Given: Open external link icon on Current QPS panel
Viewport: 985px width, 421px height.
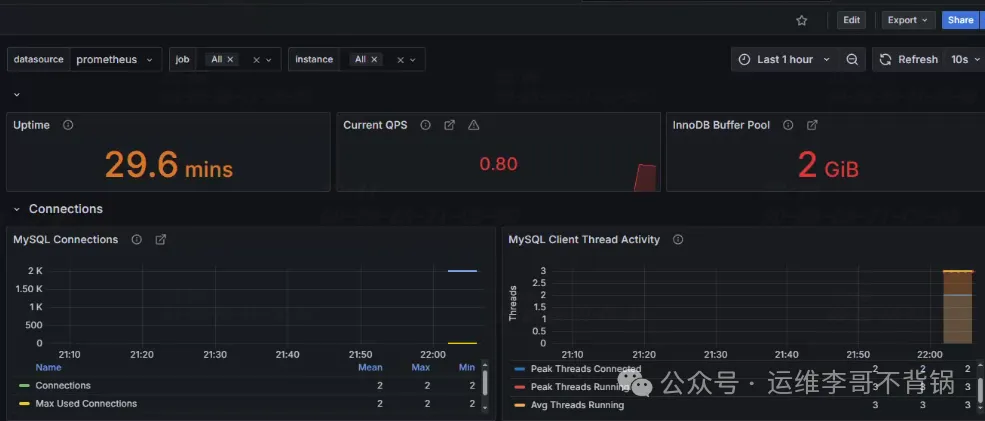Looking at the screenshot, I should click(x=450, y=126).
